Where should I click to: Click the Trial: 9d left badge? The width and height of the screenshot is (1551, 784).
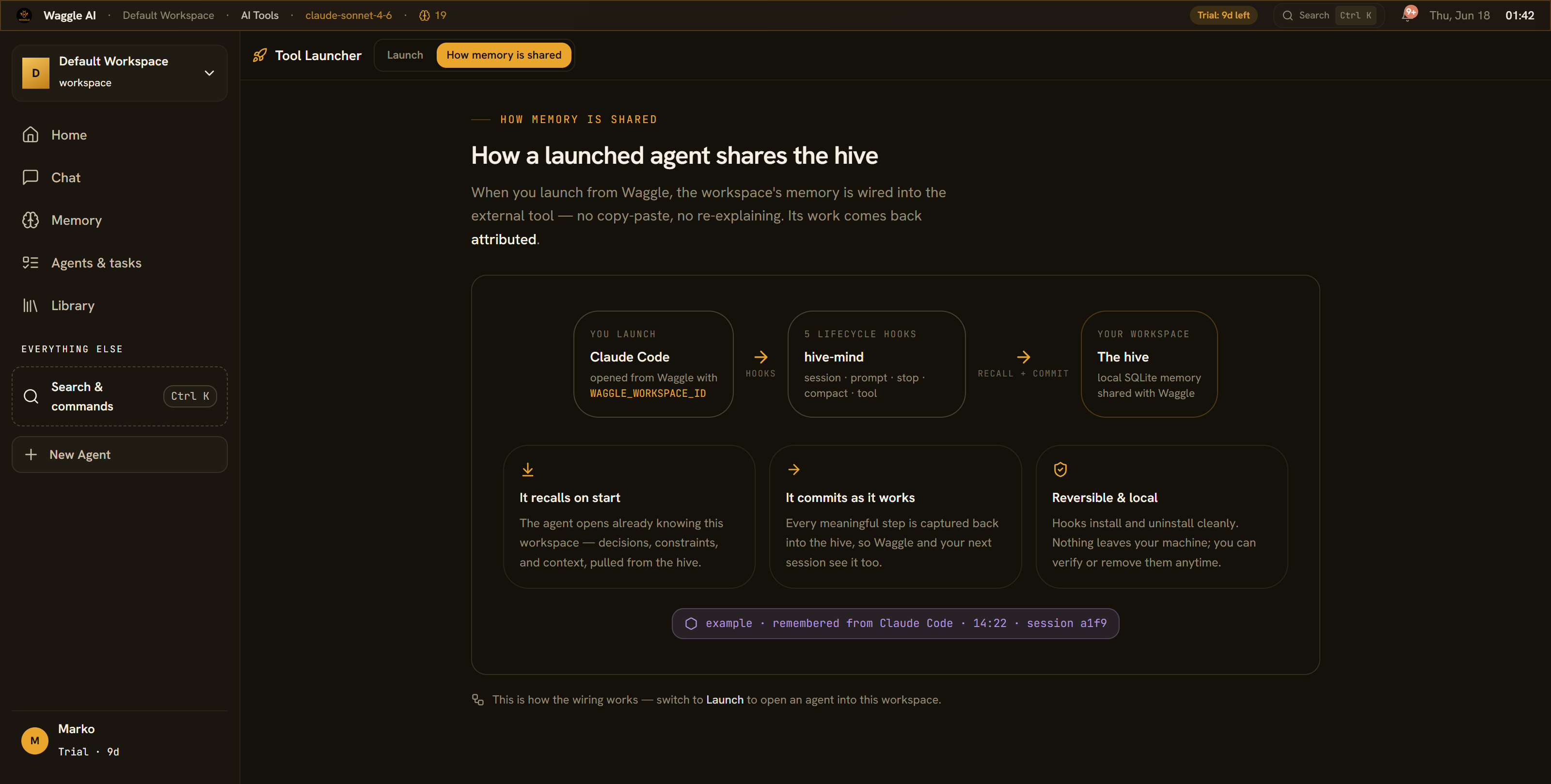(x=1223, y=15)
